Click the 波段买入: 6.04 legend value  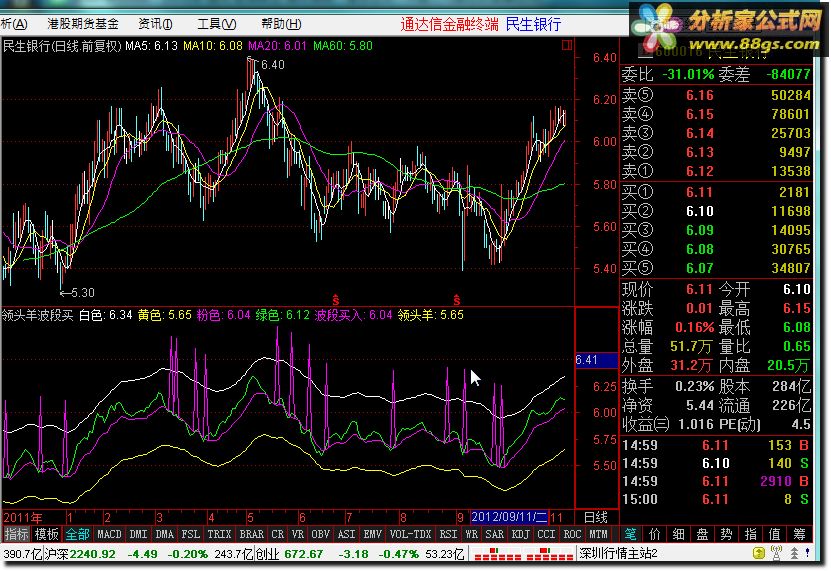[x=353, y=315]
